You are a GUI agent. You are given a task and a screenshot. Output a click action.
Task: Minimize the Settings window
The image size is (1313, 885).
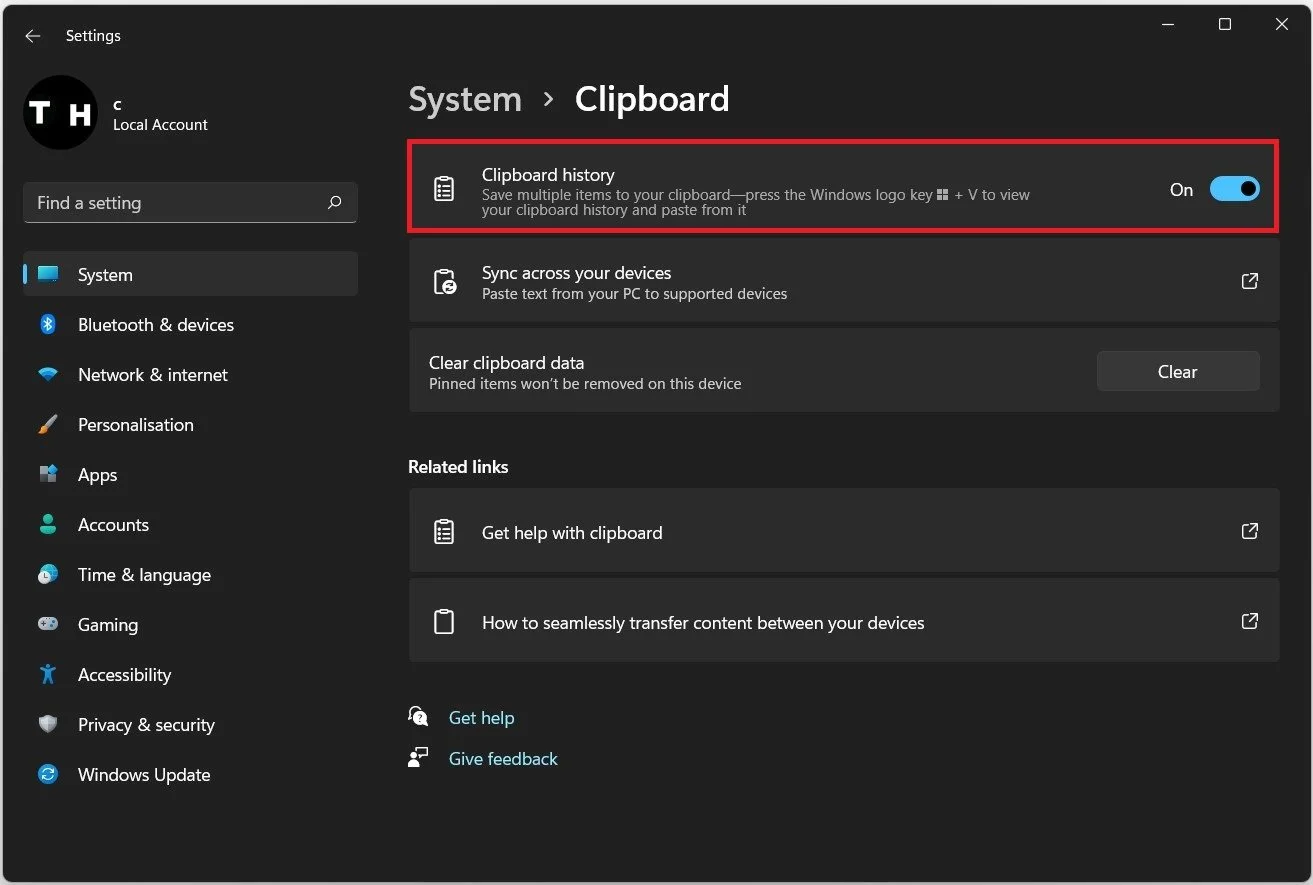point(1168,25)
